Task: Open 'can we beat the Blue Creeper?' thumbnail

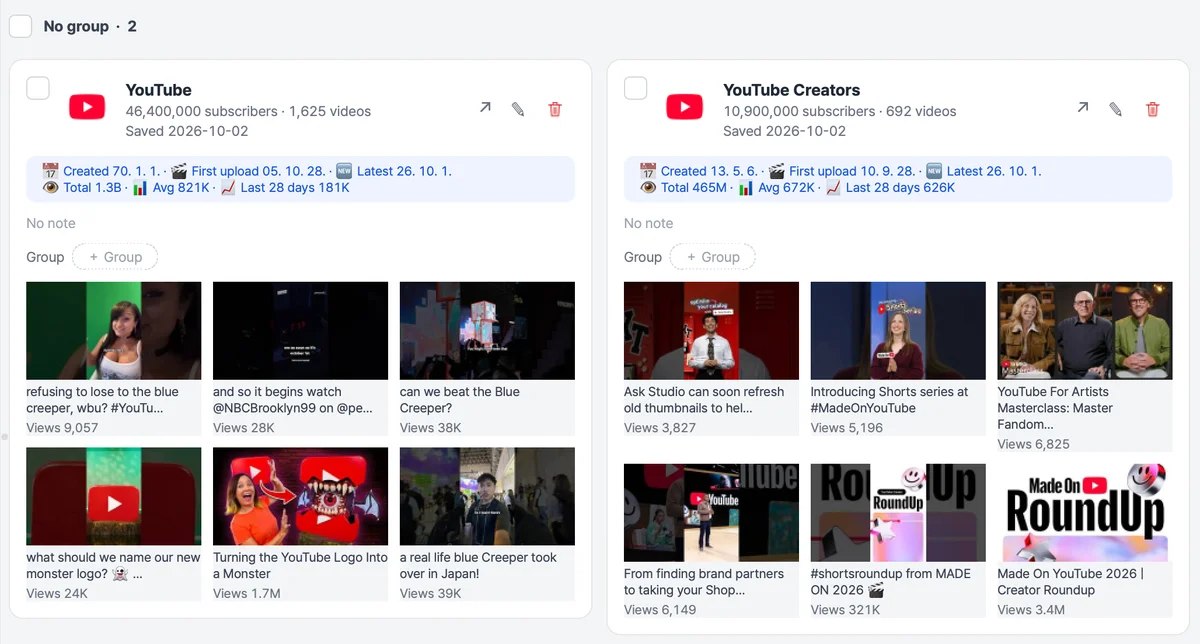Action: coord(488,330)
